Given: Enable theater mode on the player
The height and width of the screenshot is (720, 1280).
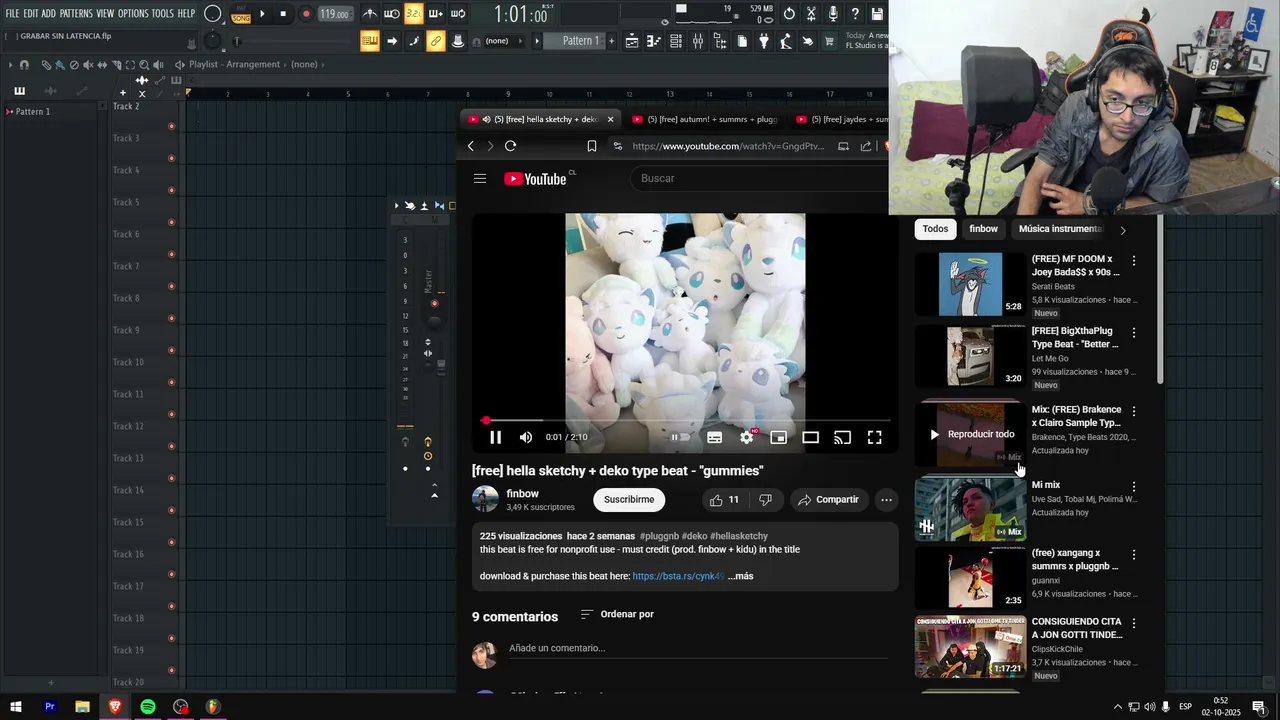Looking at the screenshot, I should 810,437.
